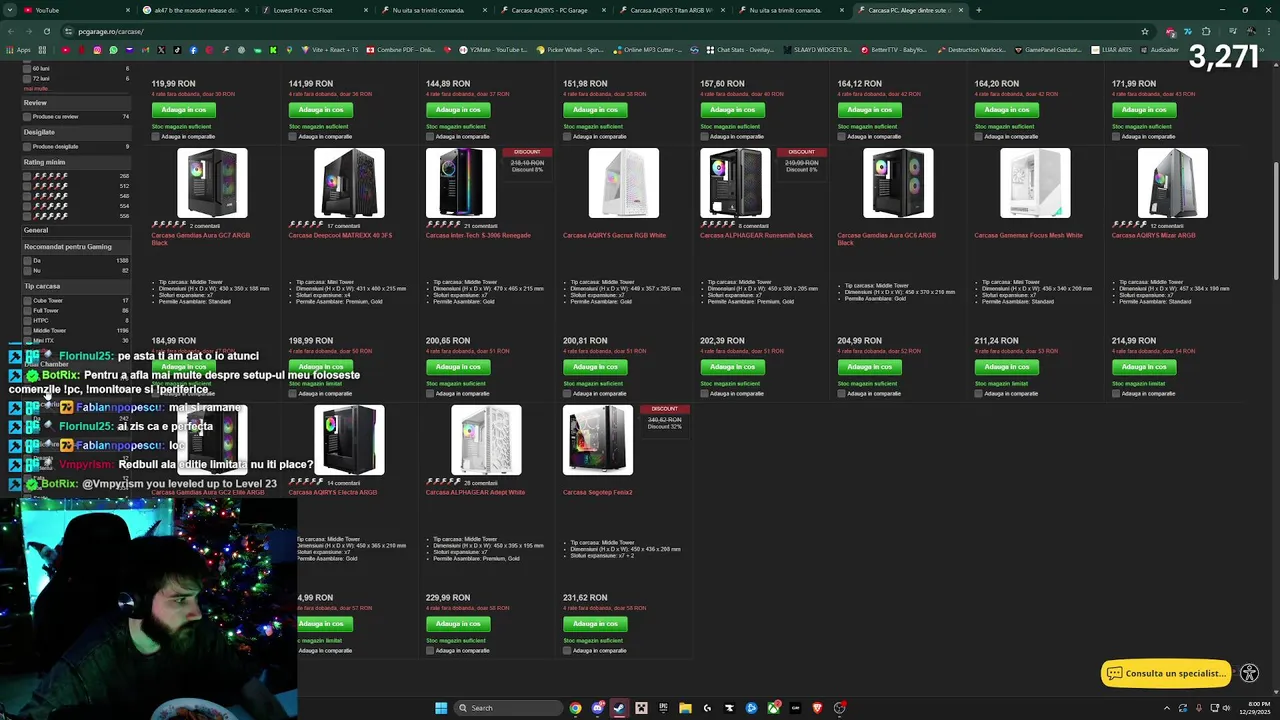Open Steam from the taskbar
The height and width of the screenshot is (720, 1280).
pos(619,708)
